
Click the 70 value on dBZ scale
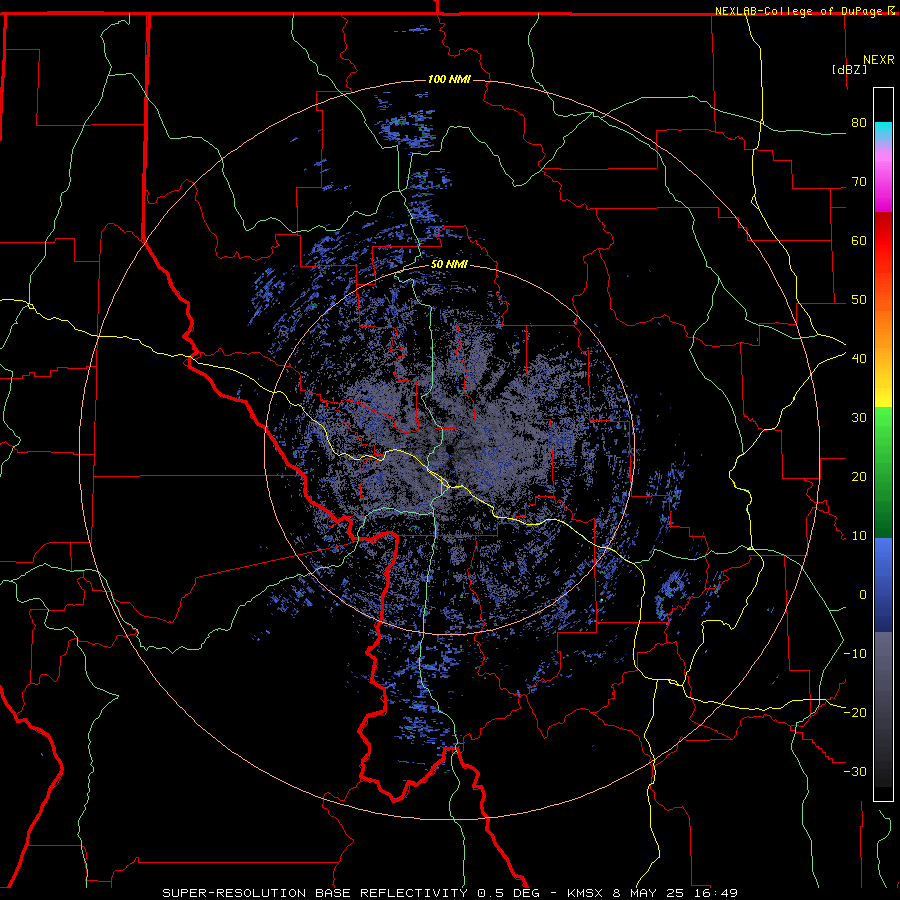(859, 182)
